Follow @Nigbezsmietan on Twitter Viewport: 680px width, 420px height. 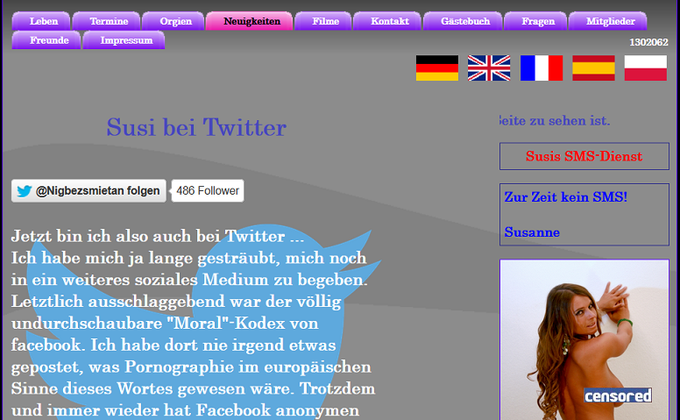88,191
